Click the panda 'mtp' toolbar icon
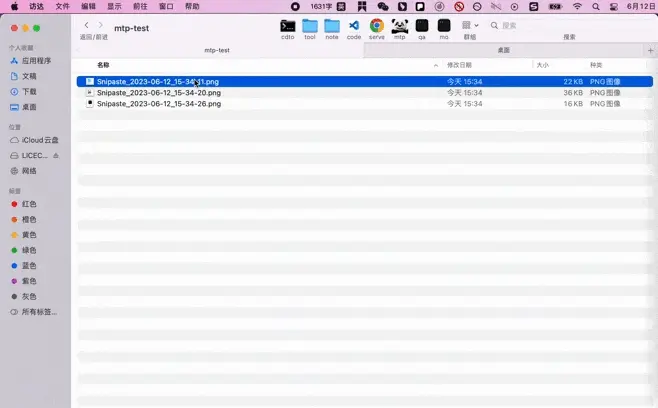The height and width of the screenshot is (408, 658). point(400,26)
